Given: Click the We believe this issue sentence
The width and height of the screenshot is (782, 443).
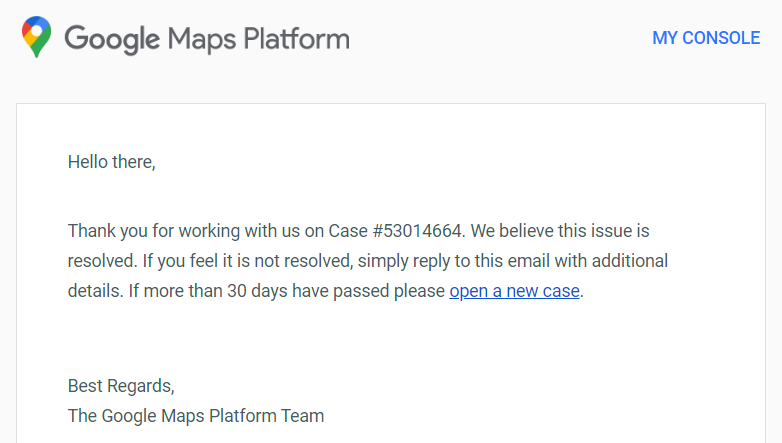Looking at the screenshot, I should (560, 231).
